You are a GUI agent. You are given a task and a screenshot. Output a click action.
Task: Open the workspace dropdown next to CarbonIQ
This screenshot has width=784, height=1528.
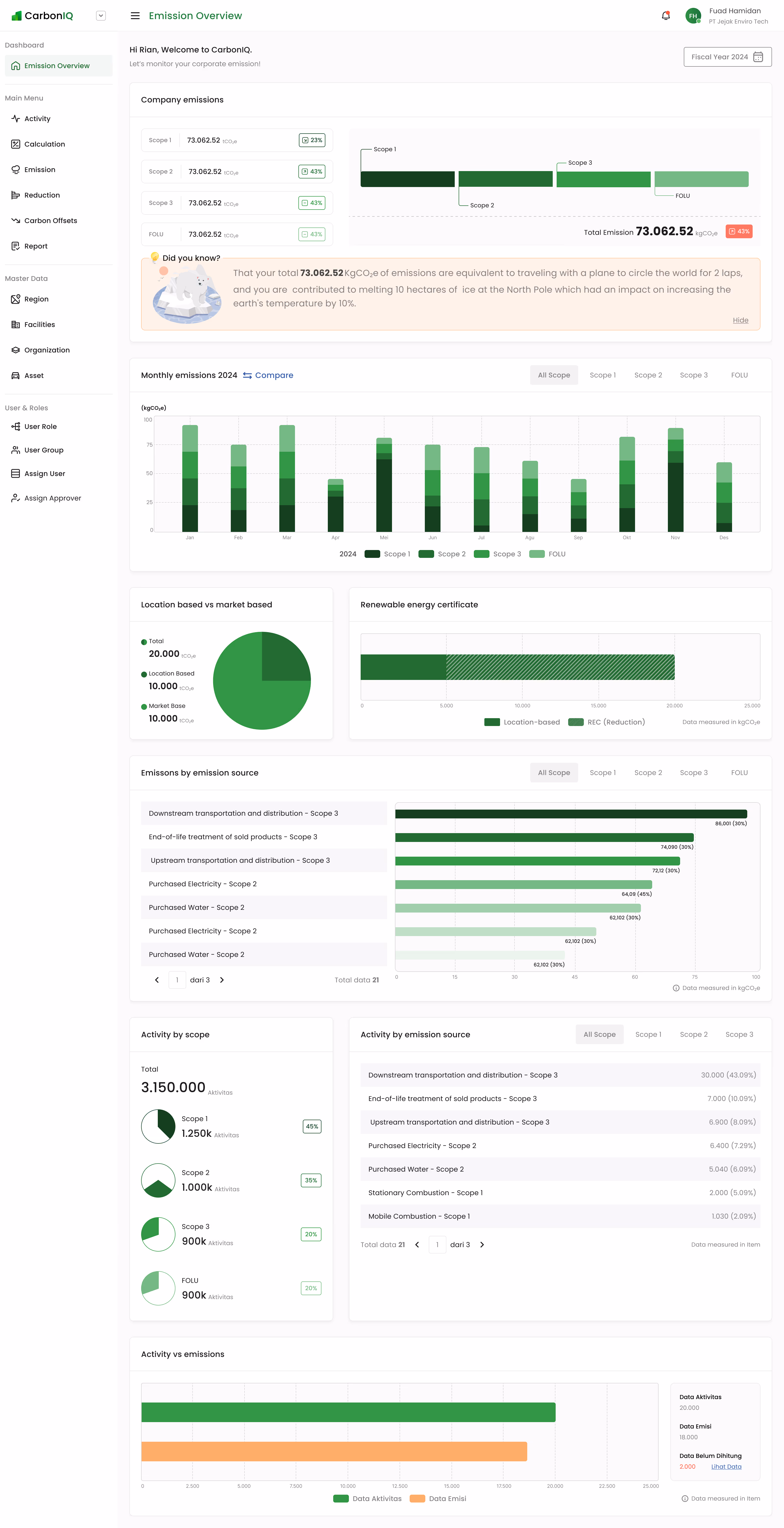[101, 16]
